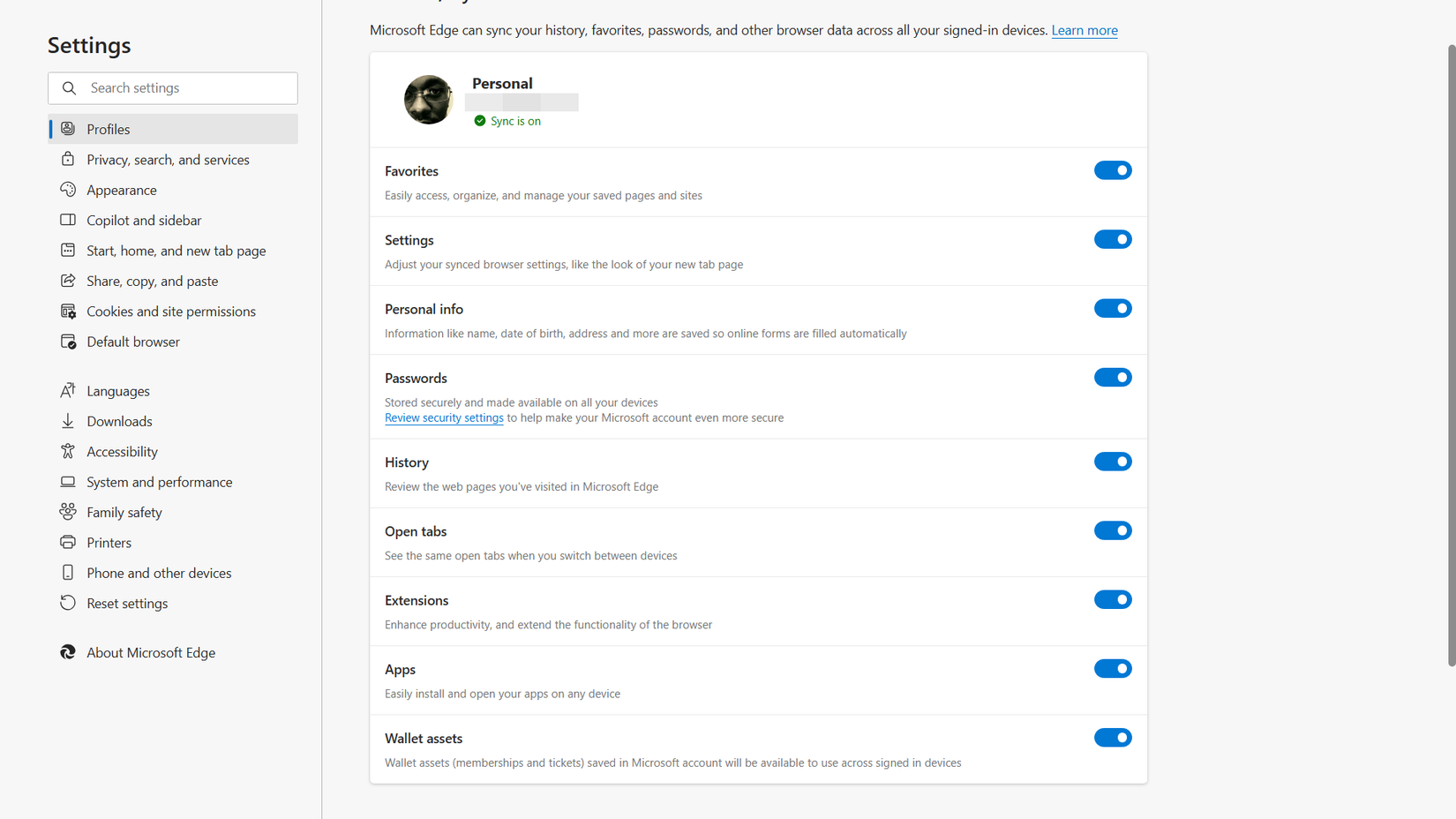
Task: Click the Downloads arrow icon
Action: pyautogui.click(x=68, y=421)
